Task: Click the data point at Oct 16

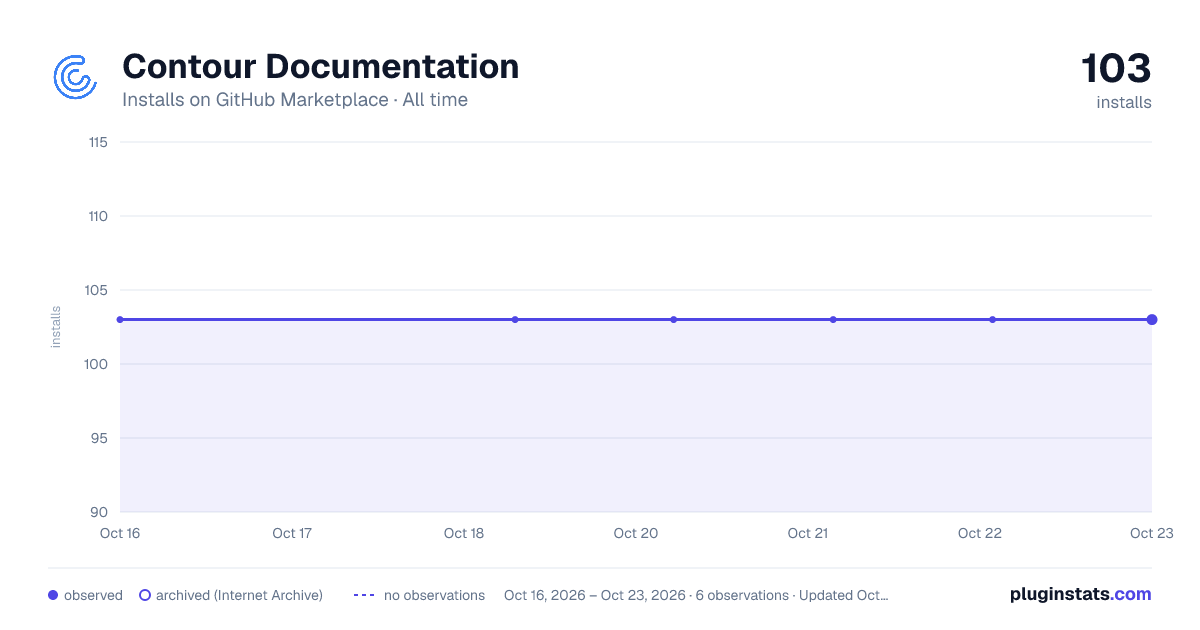Action: [120, 320]
